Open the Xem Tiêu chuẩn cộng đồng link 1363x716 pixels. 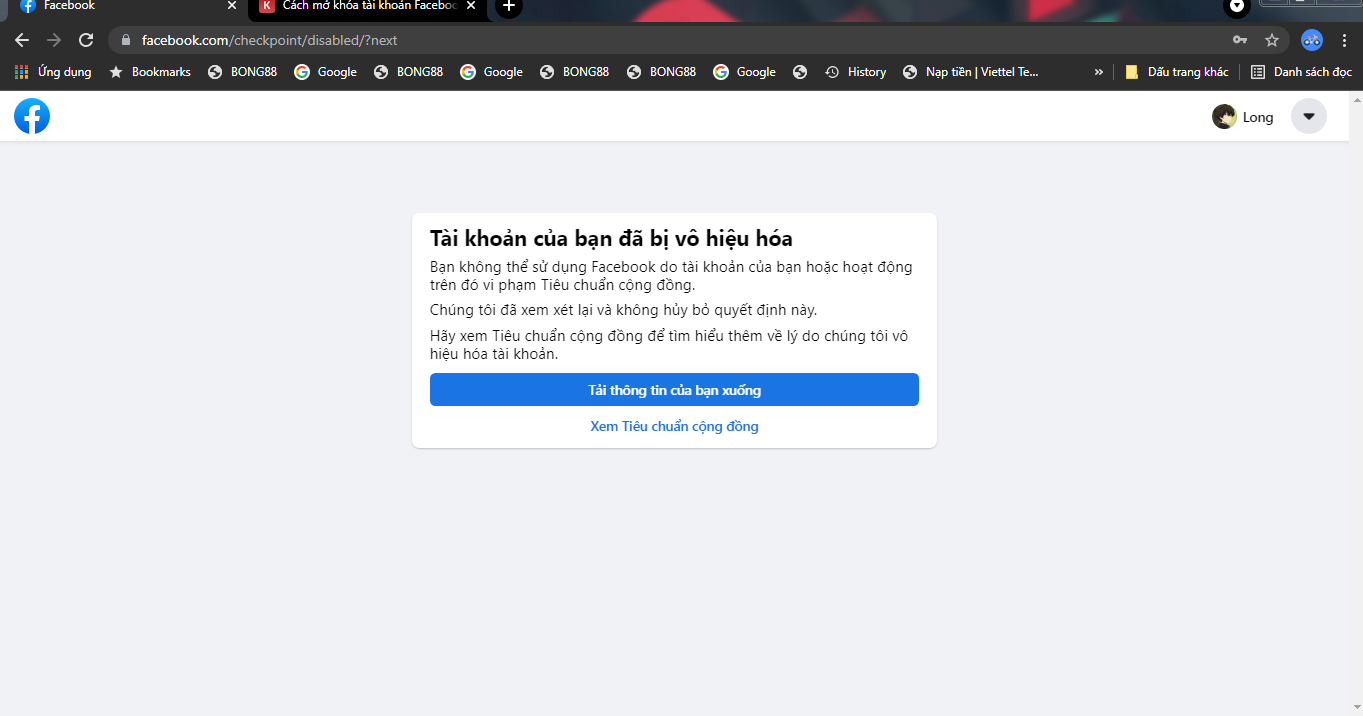point(674,427)
